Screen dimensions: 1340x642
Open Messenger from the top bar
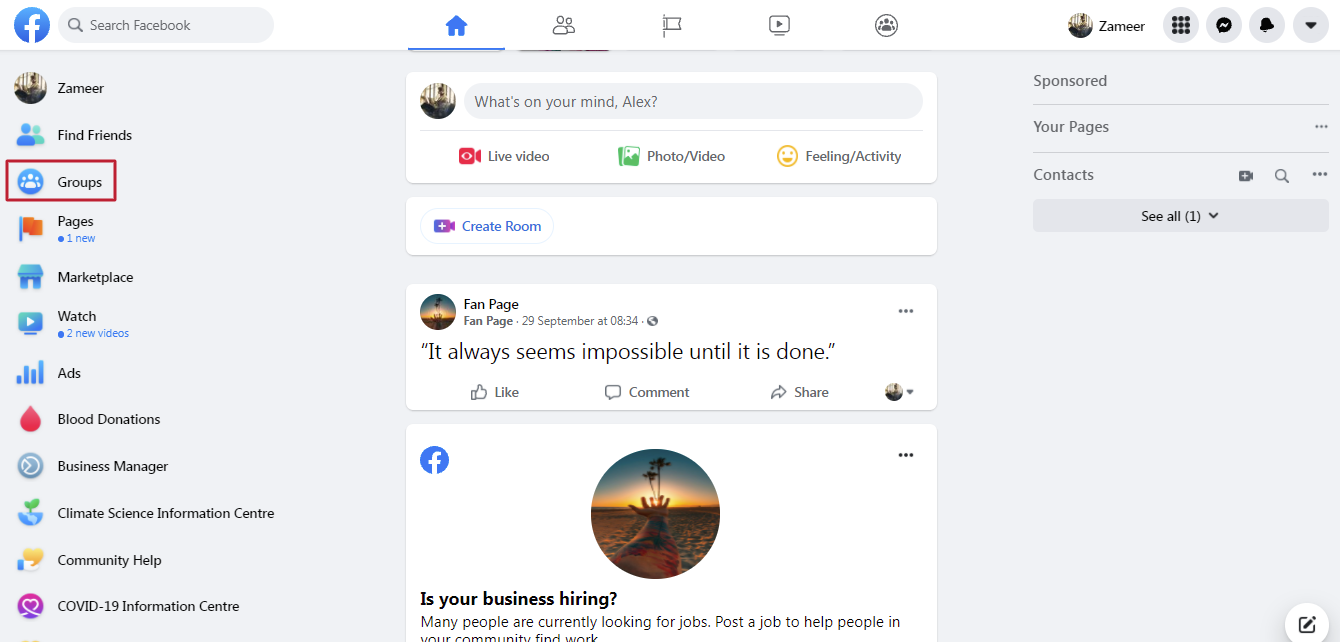[x=1224, y=25]
